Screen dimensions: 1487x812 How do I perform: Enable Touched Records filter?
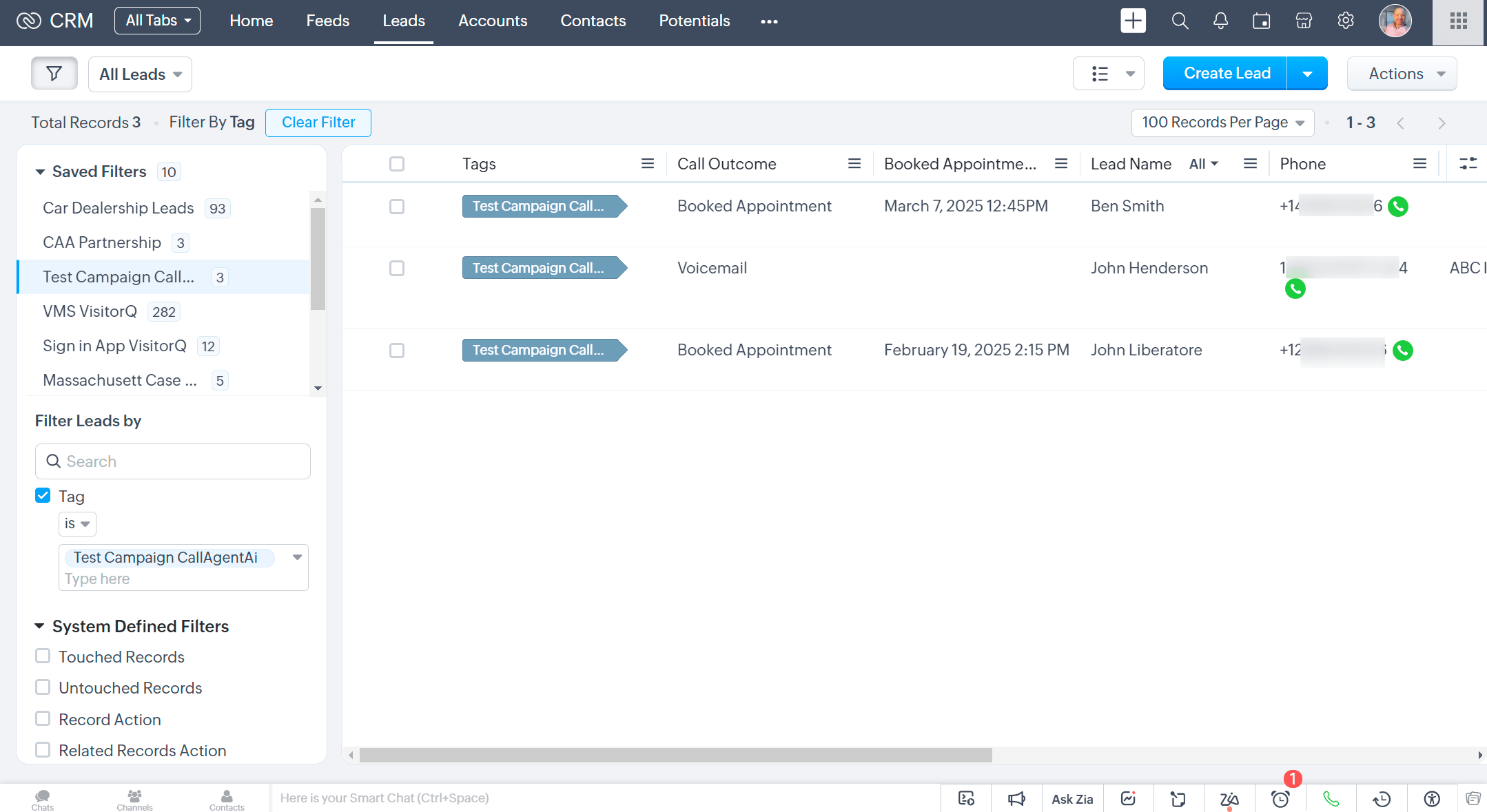[x=43, y=656]
